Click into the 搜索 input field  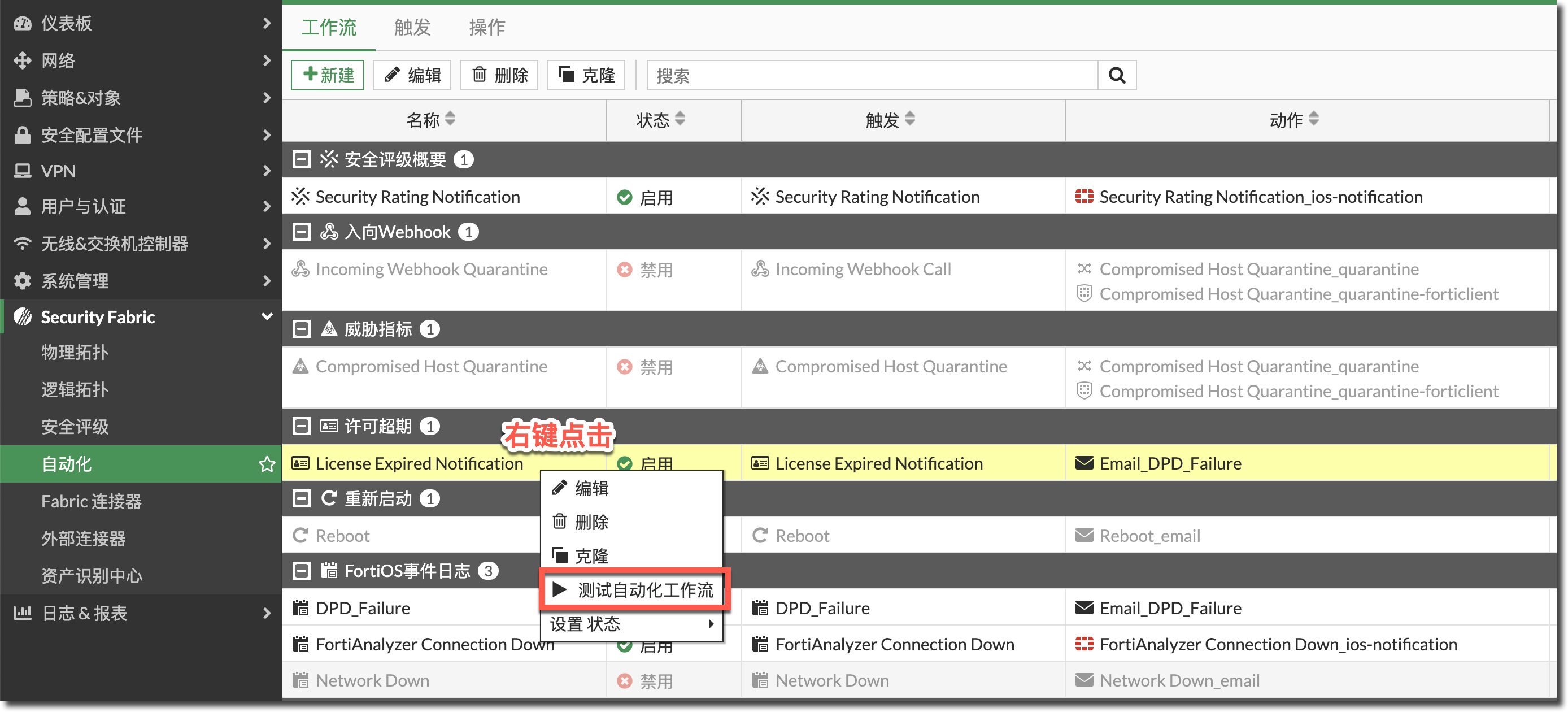tap(872, 76)
